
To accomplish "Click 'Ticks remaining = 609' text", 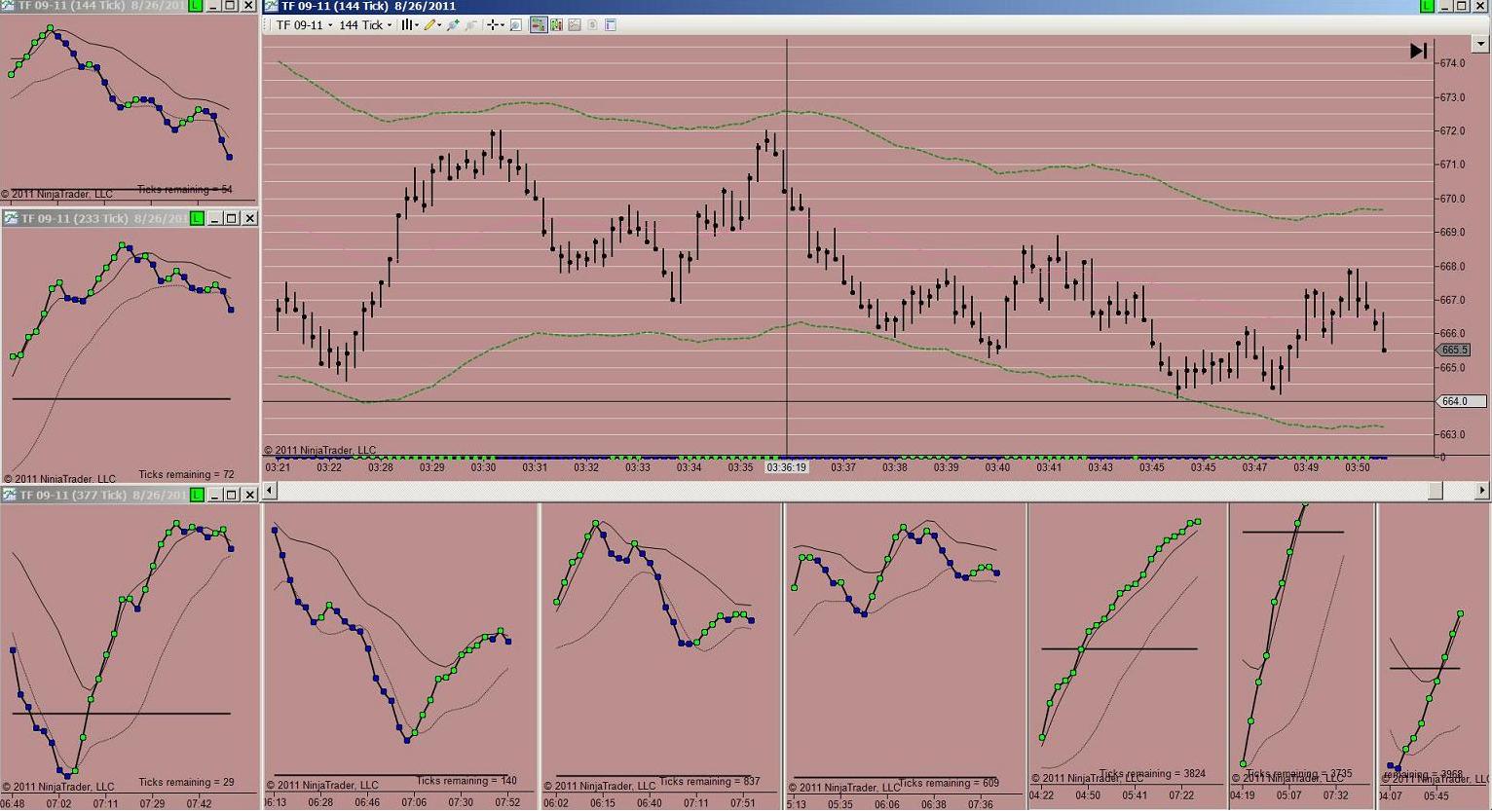I will 949,783.
